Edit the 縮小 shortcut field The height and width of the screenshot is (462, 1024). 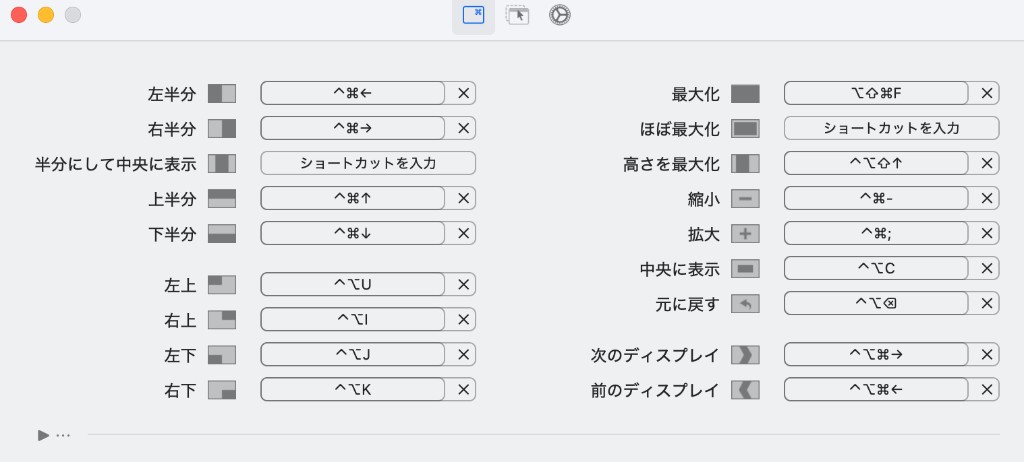coord(876,197)
